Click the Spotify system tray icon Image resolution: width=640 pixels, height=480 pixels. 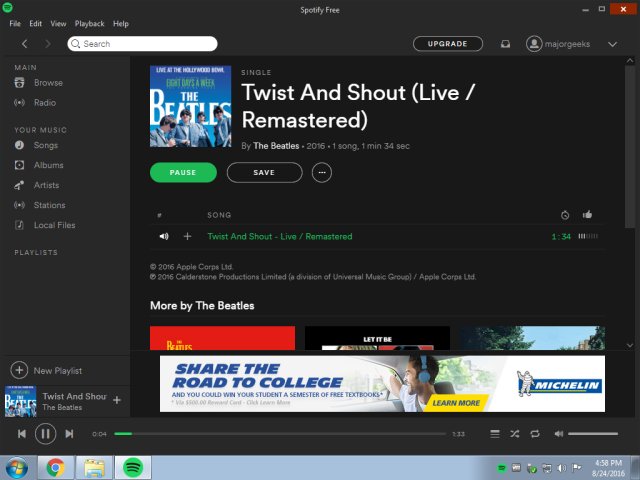(502, 468)
